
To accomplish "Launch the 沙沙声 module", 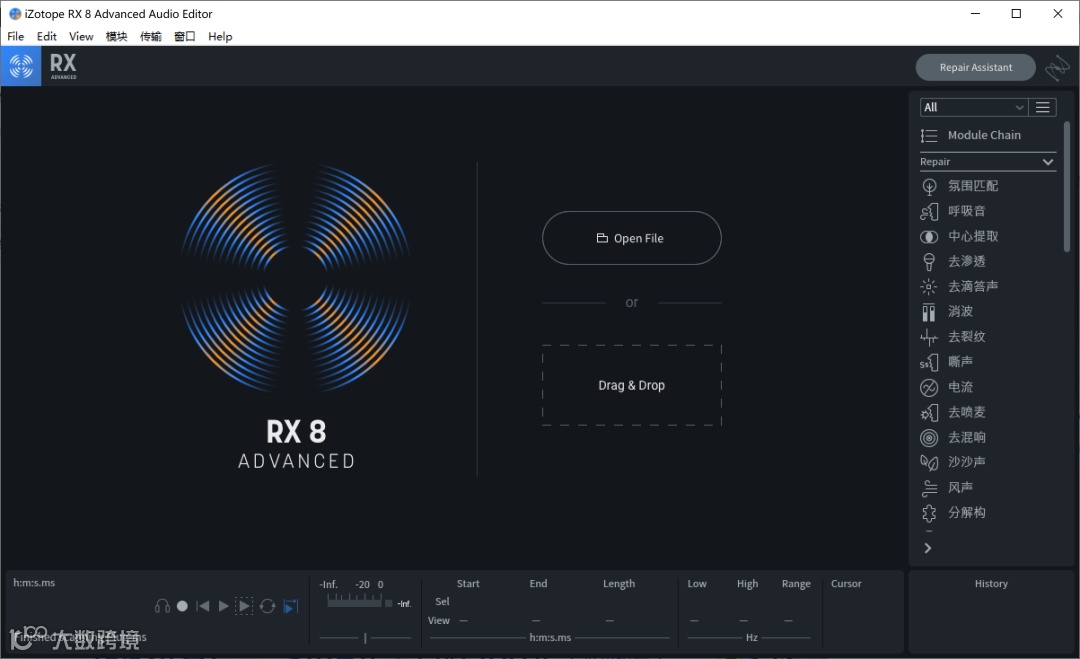I will click(x=953, y=462).
